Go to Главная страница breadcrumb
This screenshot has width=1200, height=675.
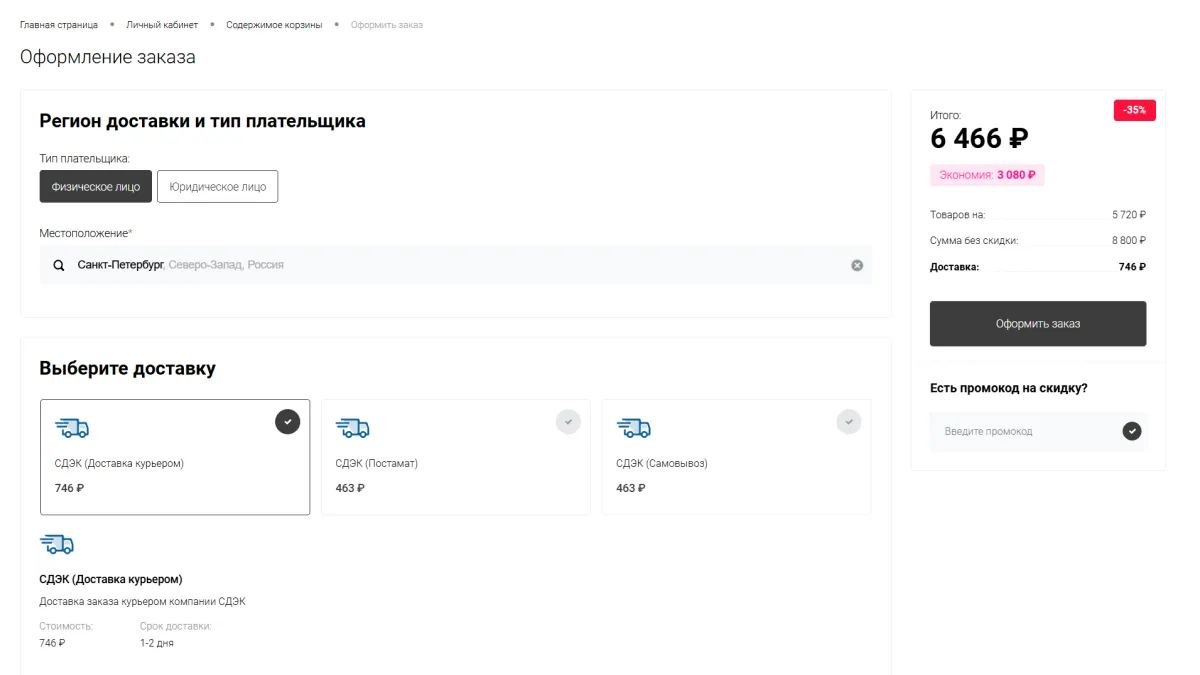tap(59, 25)
